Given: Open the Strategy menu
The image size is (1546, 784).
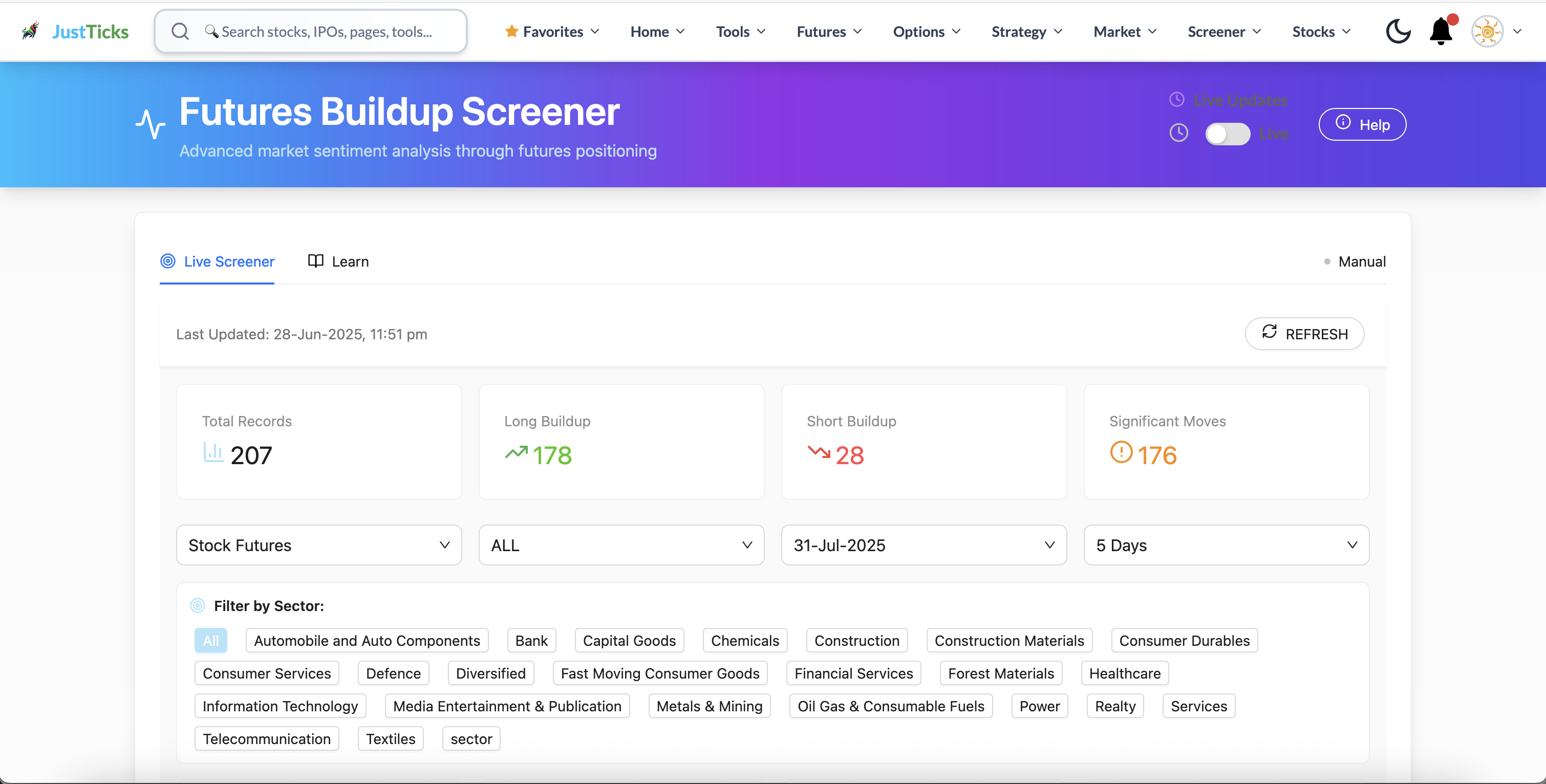Looking at the screenshot, I should tap(1027, 31).
